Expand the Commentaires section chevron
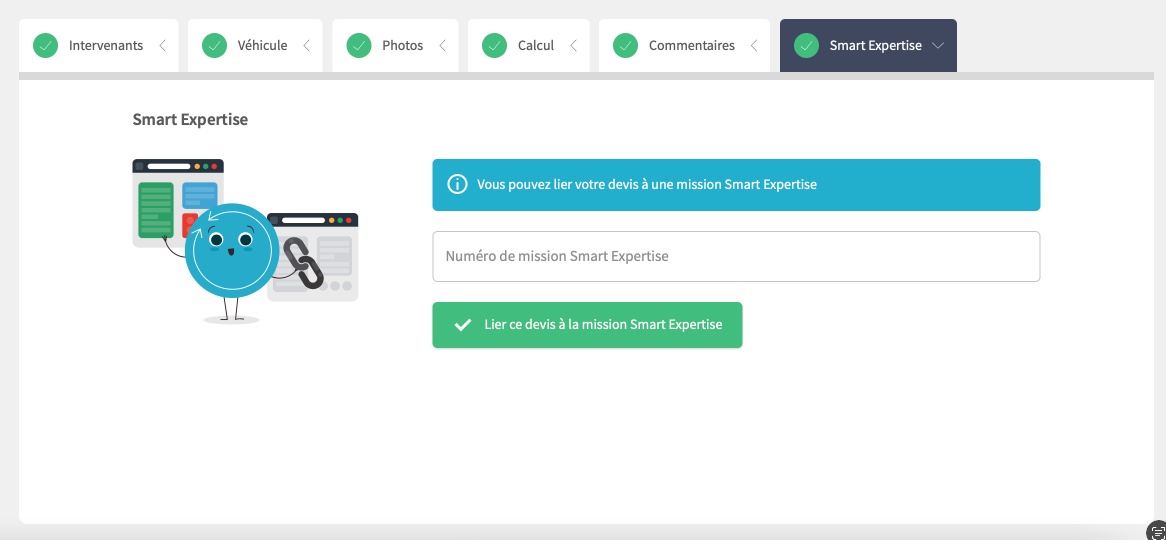The width and height of the screenshot is (1166, 540). [x=754, y=46]
